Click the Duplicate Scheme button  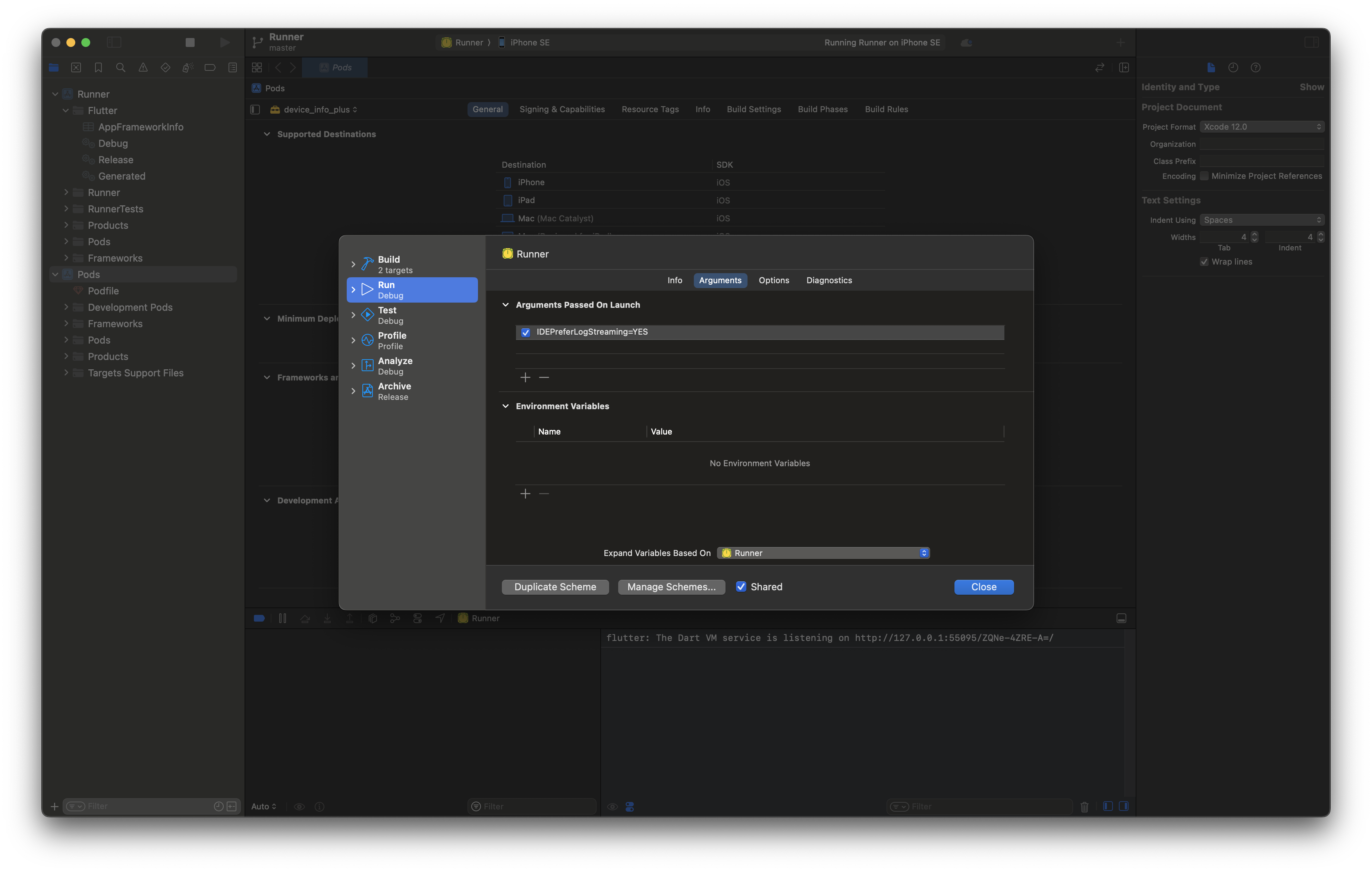(x=555, y=587)
